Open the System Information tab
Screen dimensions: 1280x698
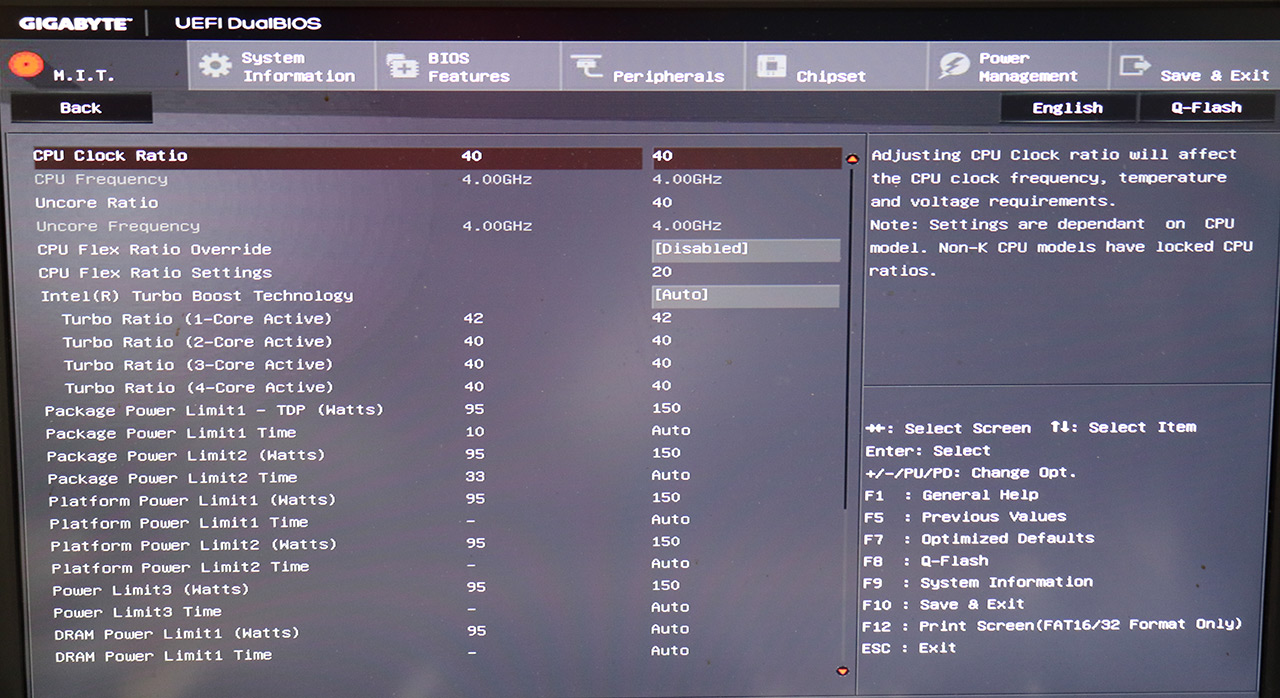[x=282, y=67]
